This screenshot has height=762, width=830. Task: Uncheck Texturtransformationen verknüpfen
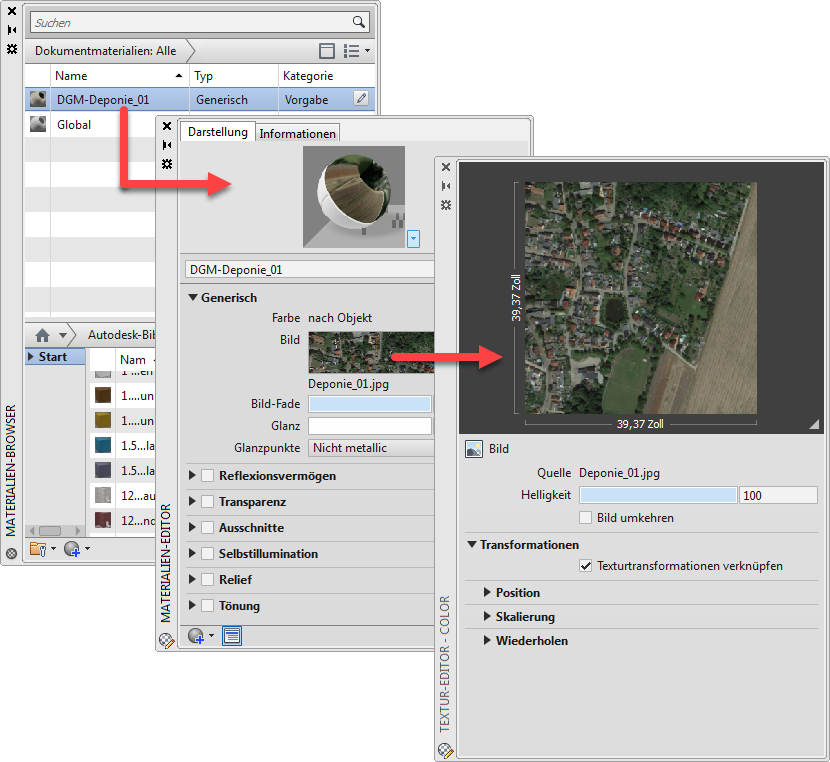586,566
